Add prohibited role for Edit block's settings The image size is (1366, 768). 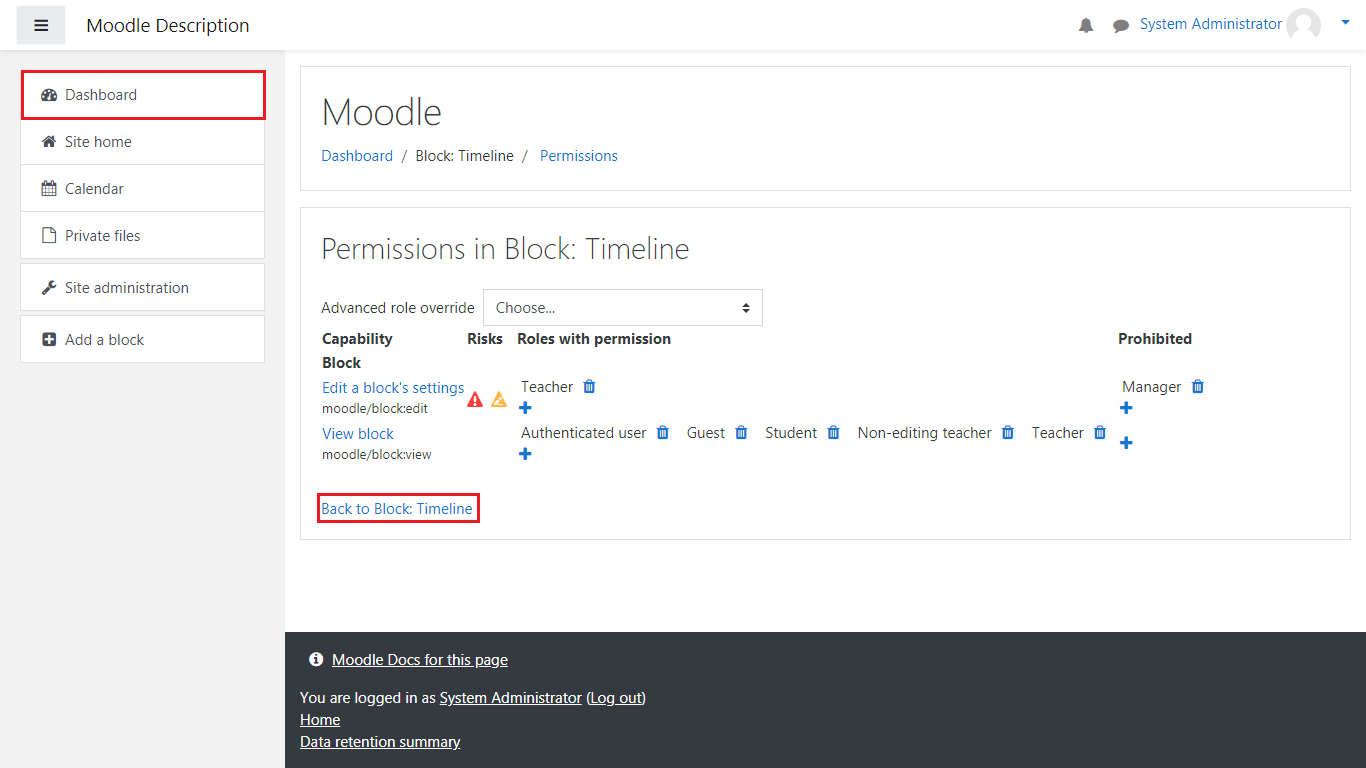coord(1126,408)
